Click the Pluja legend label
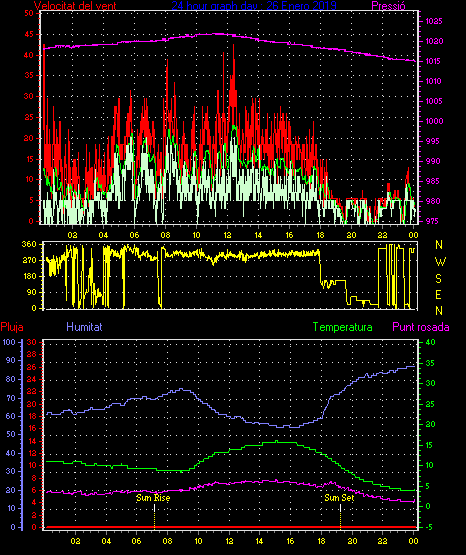 point(12,327)
